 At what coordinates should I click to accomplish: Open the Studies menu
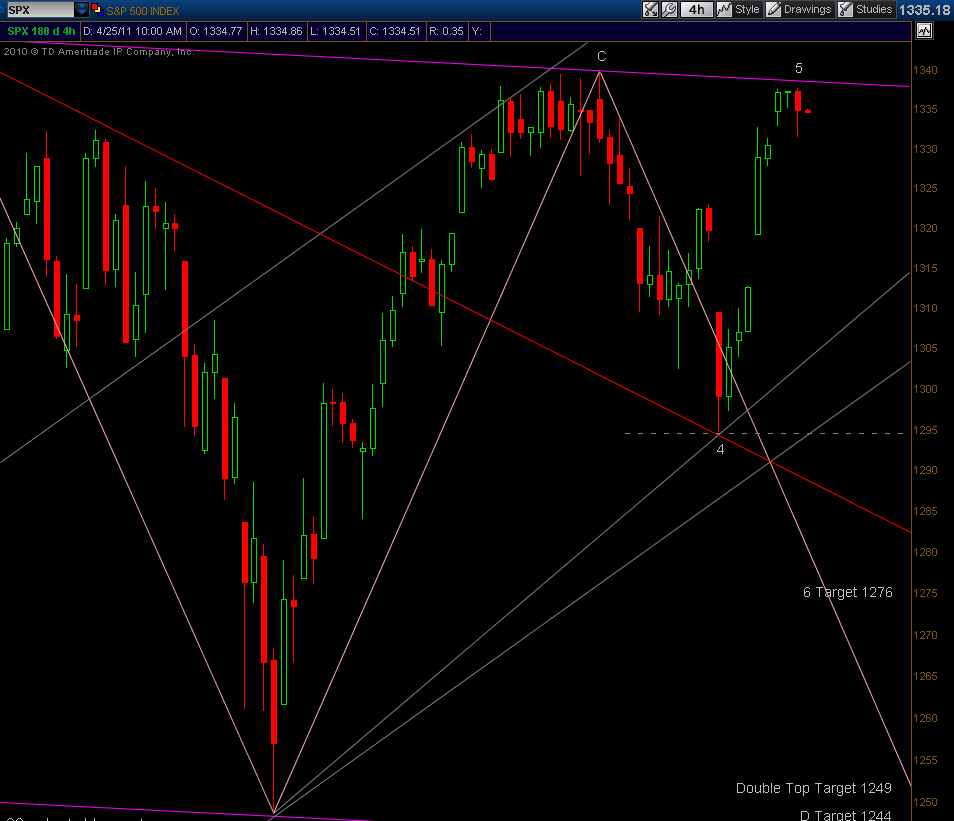(x=865, y=9)
